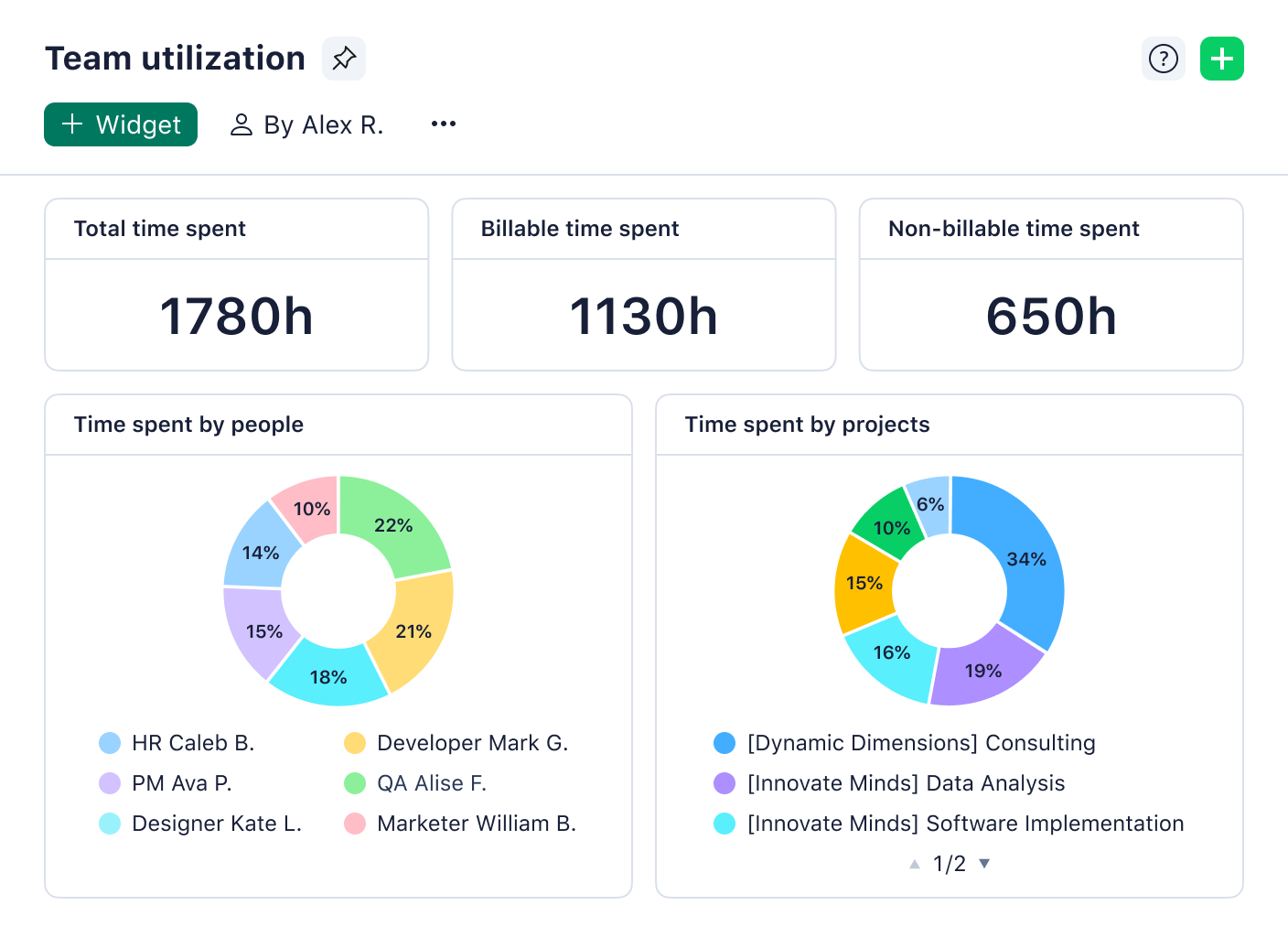Select the Time spent by people card header
The image size is (1288, 937).
click(188, 425)
